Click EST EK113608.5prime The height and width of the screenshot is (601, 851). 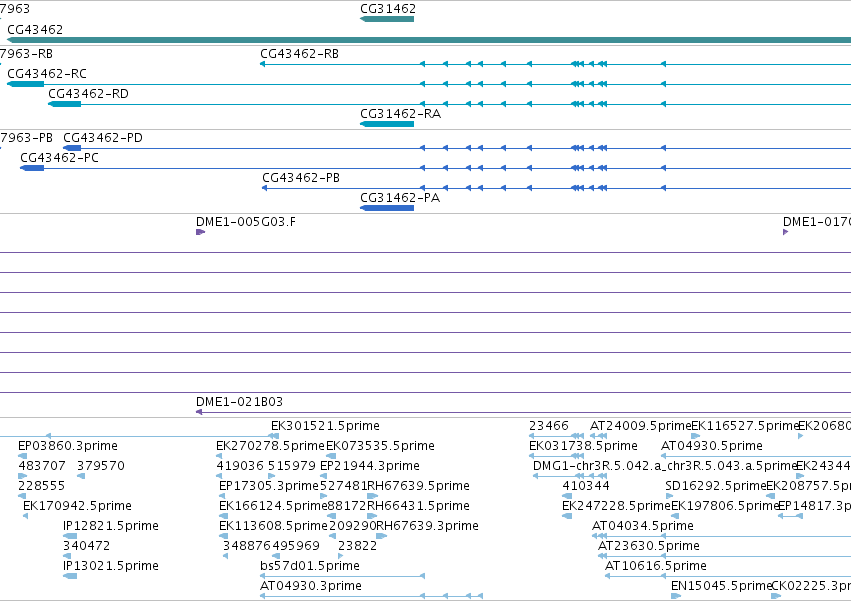tap(273, 526)
